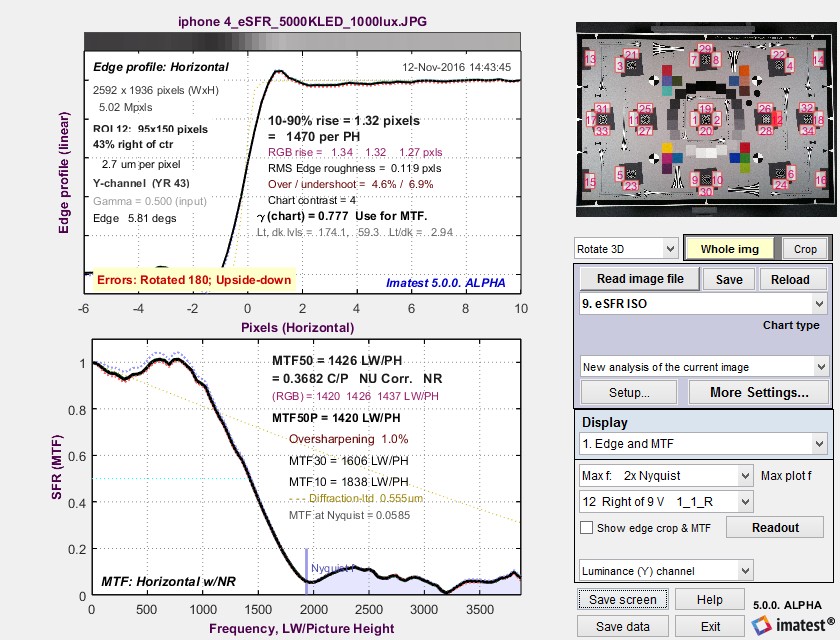Viewport: 840px width, 640px height.
Task: Click the Read image file button
Action: (640, 279)
